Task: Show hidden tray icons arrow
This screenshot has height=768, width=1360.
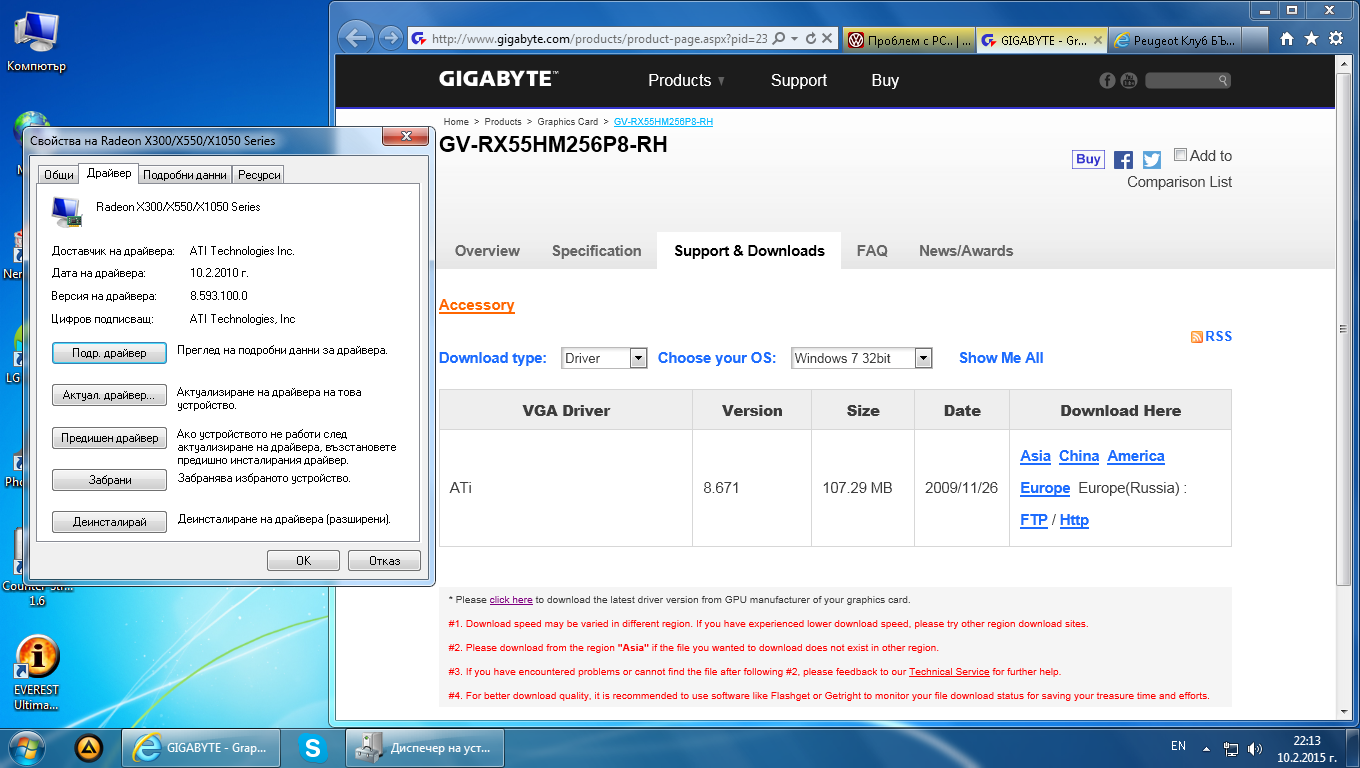Action: point(1207,748)
